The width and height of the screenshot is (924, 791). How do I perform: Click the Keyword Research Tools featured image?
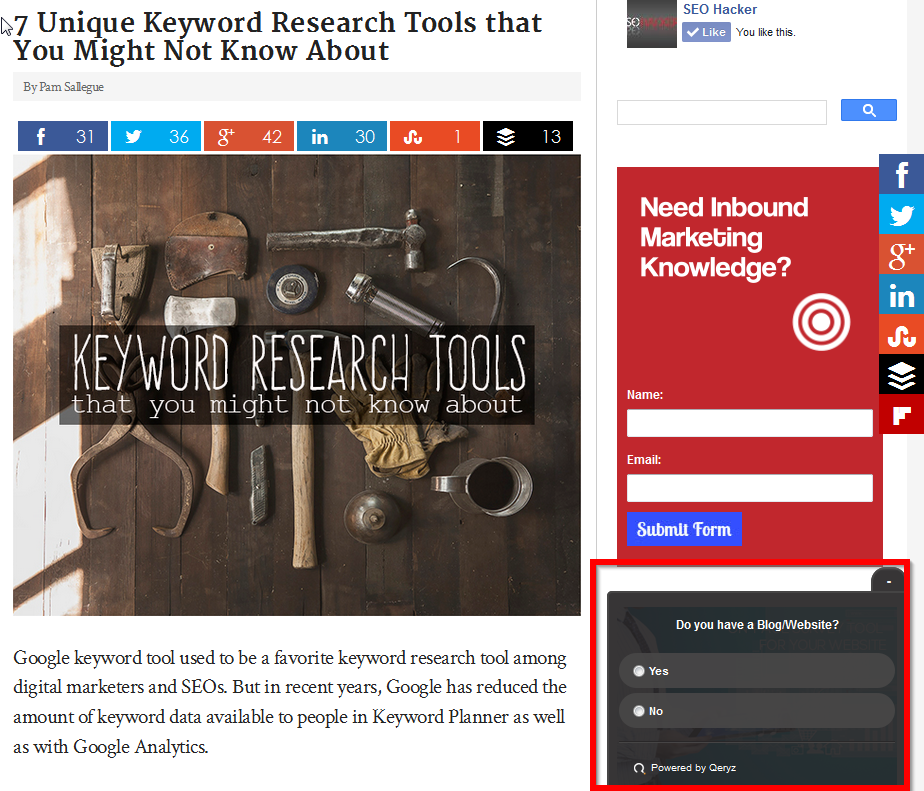coord(296,385)
